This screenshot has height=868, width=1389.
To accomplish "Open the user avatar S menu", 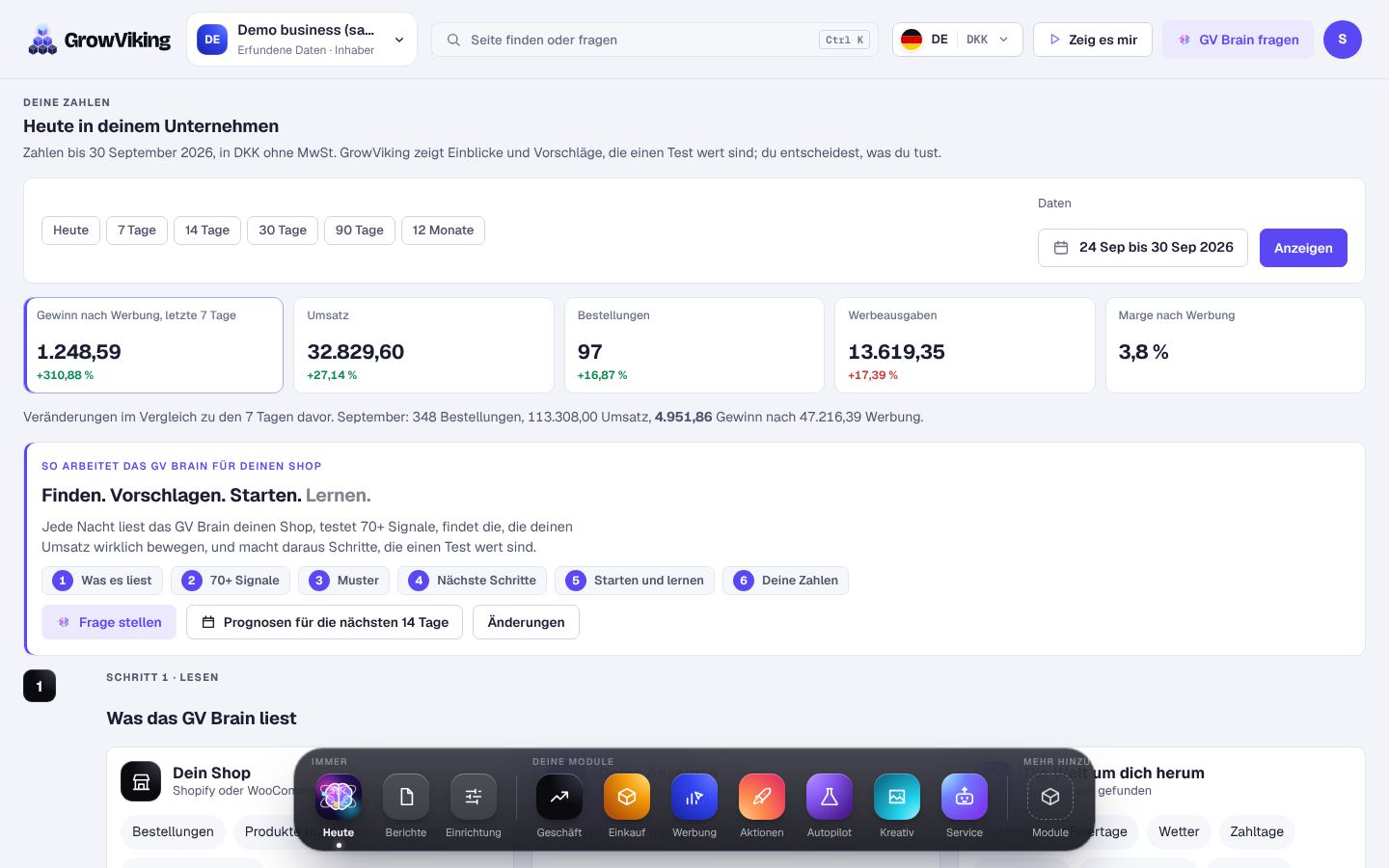I will pos(1343,40).
